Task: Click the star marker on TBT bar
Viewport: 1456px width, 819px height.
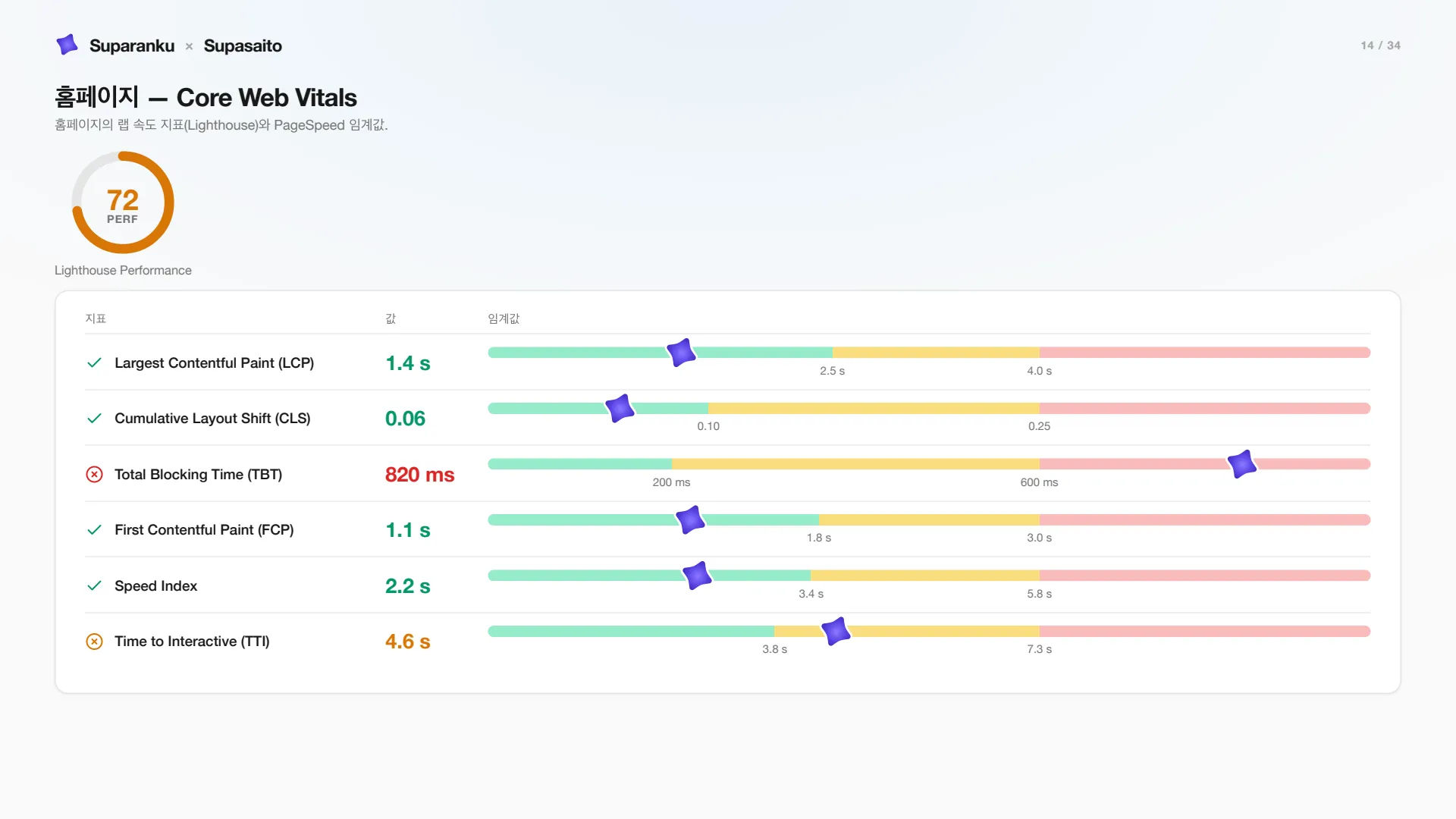Action: (x=1242, y=464)
